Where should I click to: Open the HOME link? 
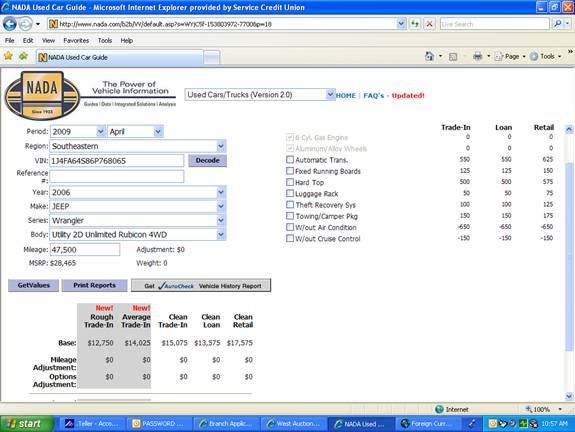coord(346,95)
